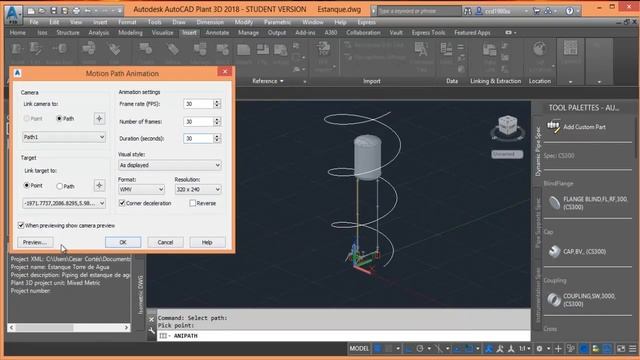Open status bar customization hamburger icon
640x360 pixels.
pos(632,349)
